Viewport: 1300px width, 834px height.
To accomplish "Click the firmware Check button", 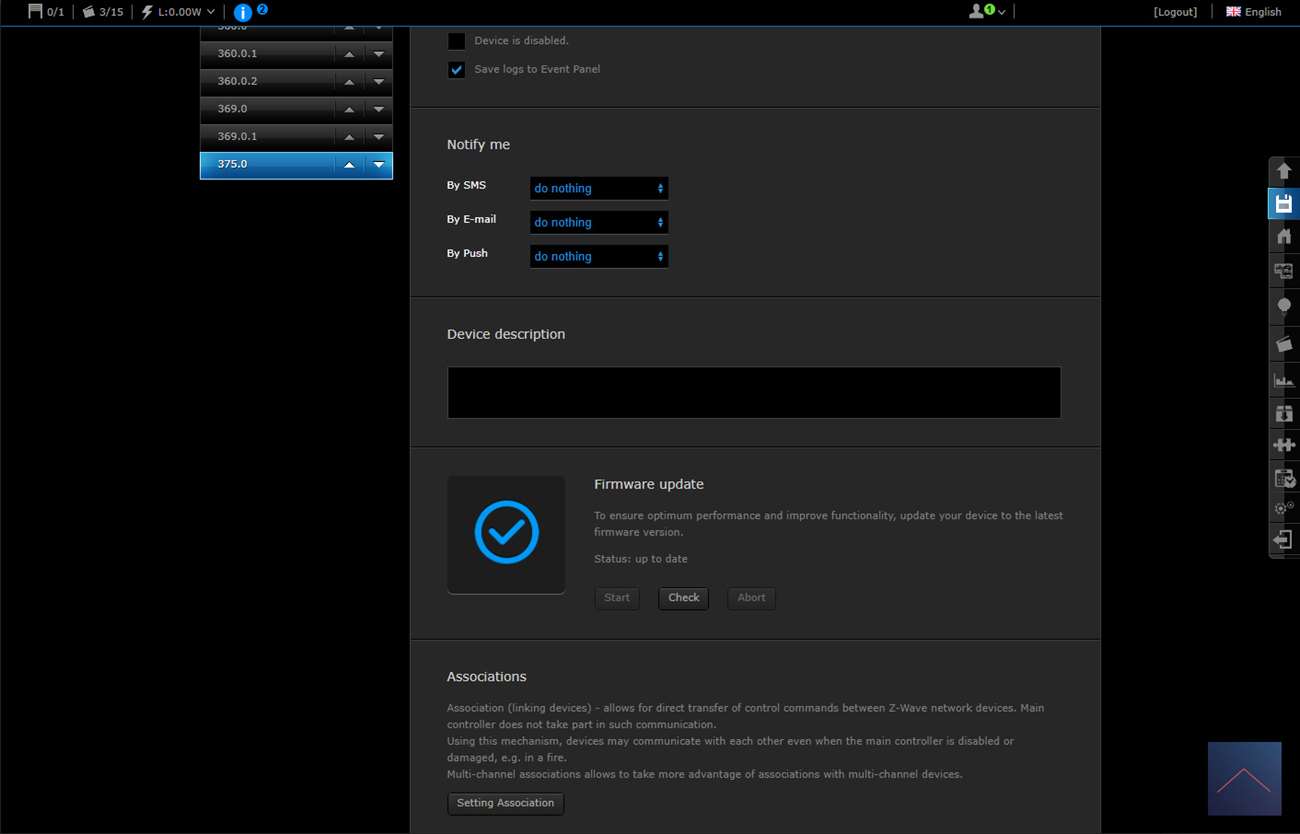I will 683,598.
